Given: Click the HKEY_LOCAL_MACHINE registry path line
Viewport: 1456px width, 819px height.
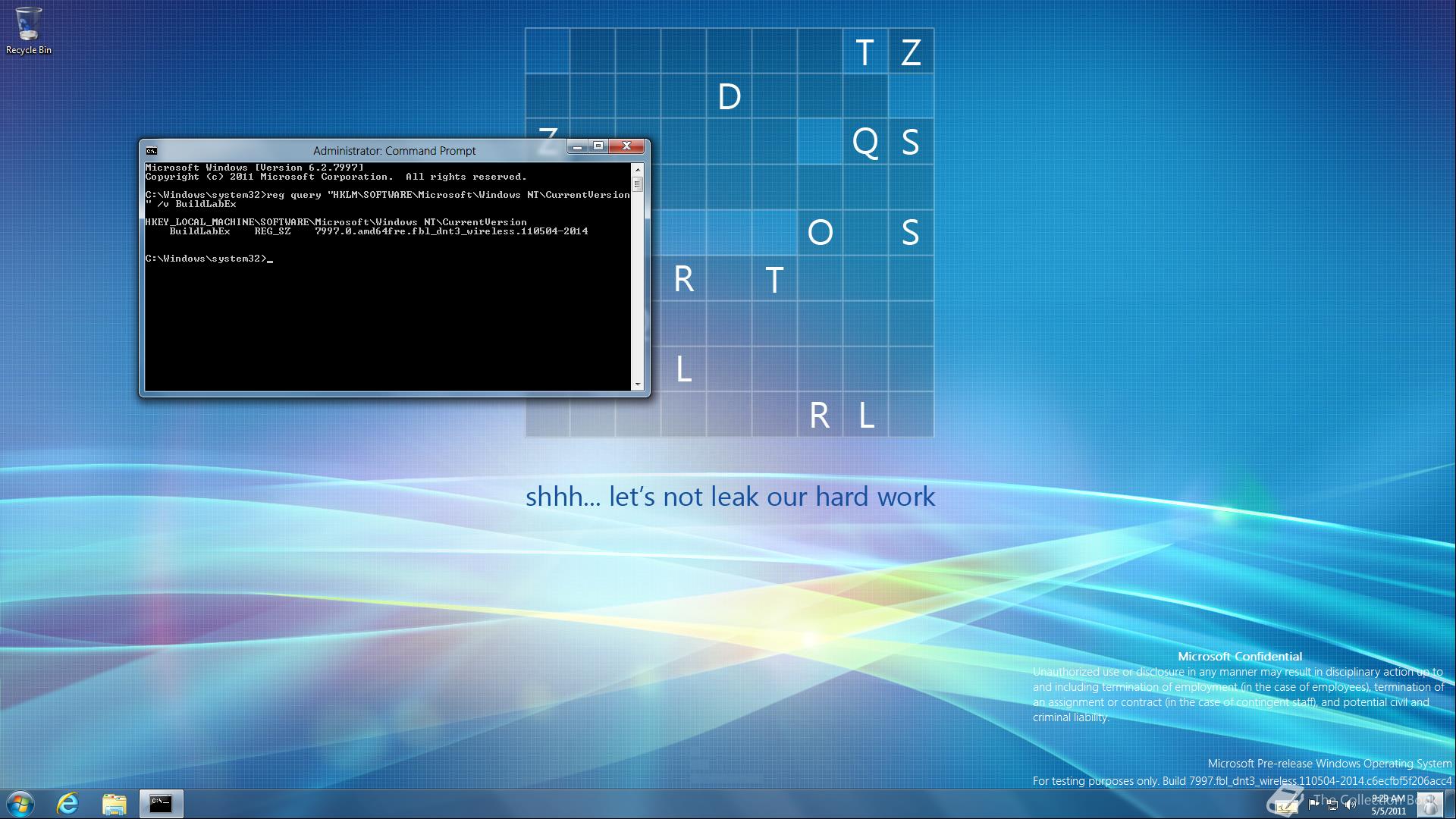Looking at the screenshot, I should tap(336, 222).
